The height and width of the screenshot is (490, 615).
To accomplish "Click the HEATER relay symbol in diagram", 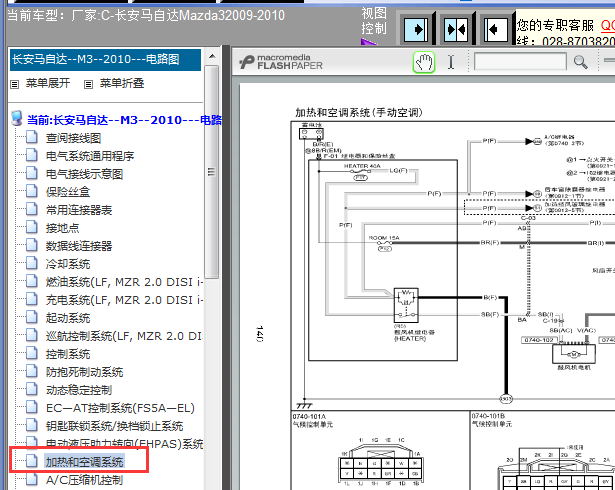I will tap(406, 306).
